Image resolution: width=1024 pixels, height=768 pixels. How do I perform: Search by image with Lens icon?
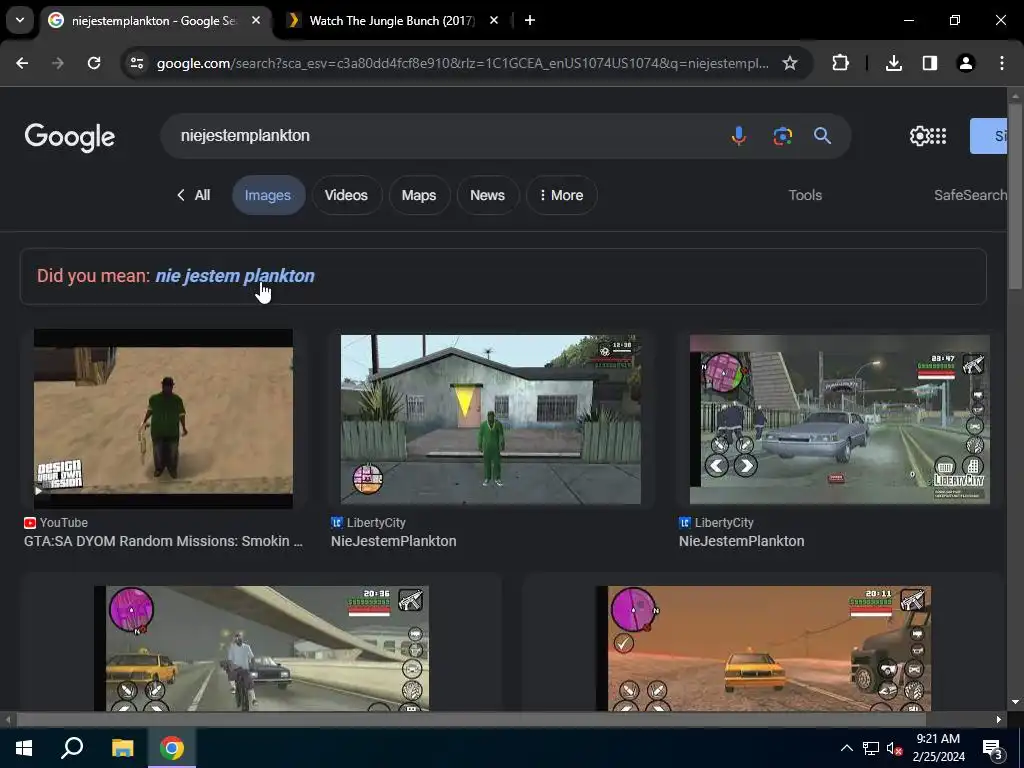pos(782,136)
